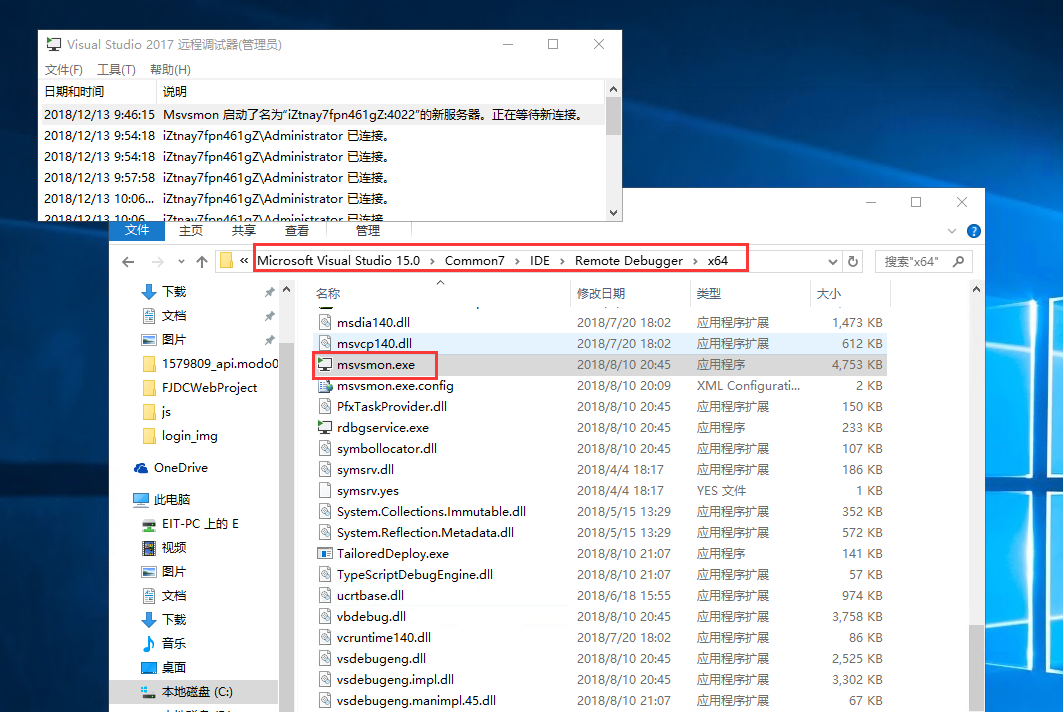Switch to the 查看 ribbon tab
Viewport: 1063px width, 712px height.
(296, 230)
